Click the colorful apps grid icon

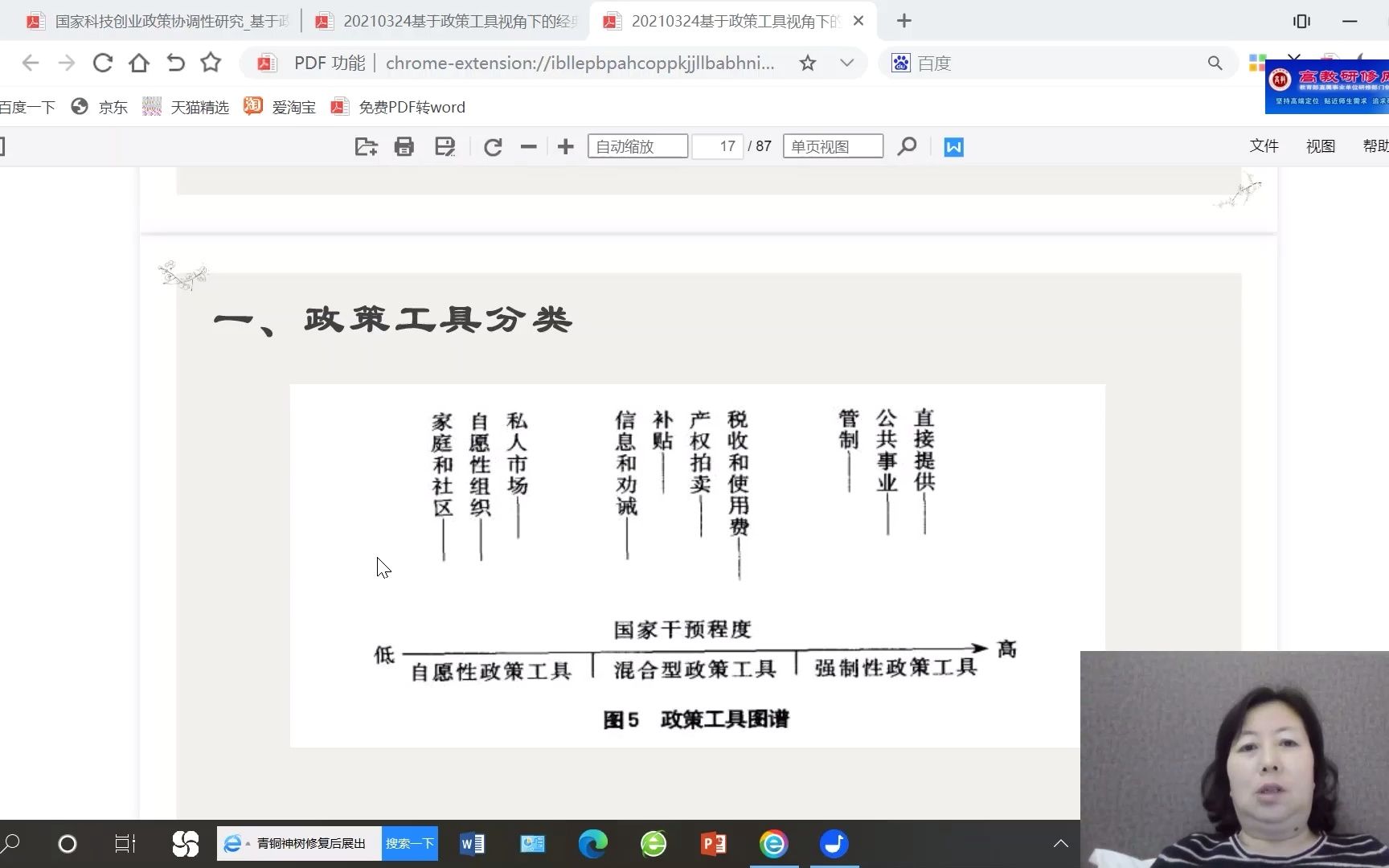click(x=1257, y=63)
